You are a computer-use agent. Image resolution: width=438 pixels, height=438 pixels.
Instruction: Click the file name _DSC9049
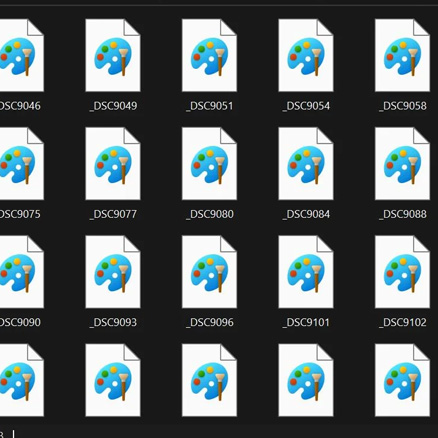click(x=113, y=106)
